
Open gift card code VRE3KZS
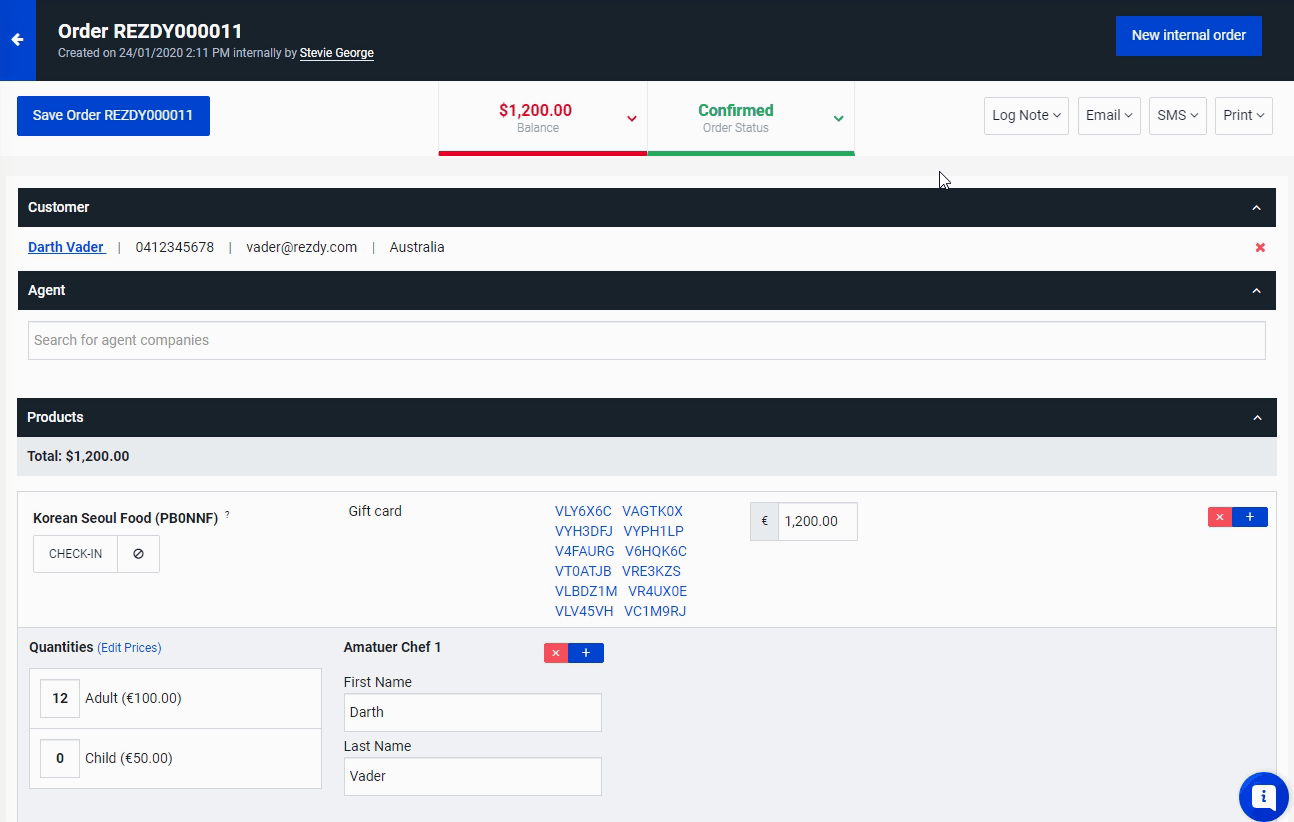[x=651, y=571]
